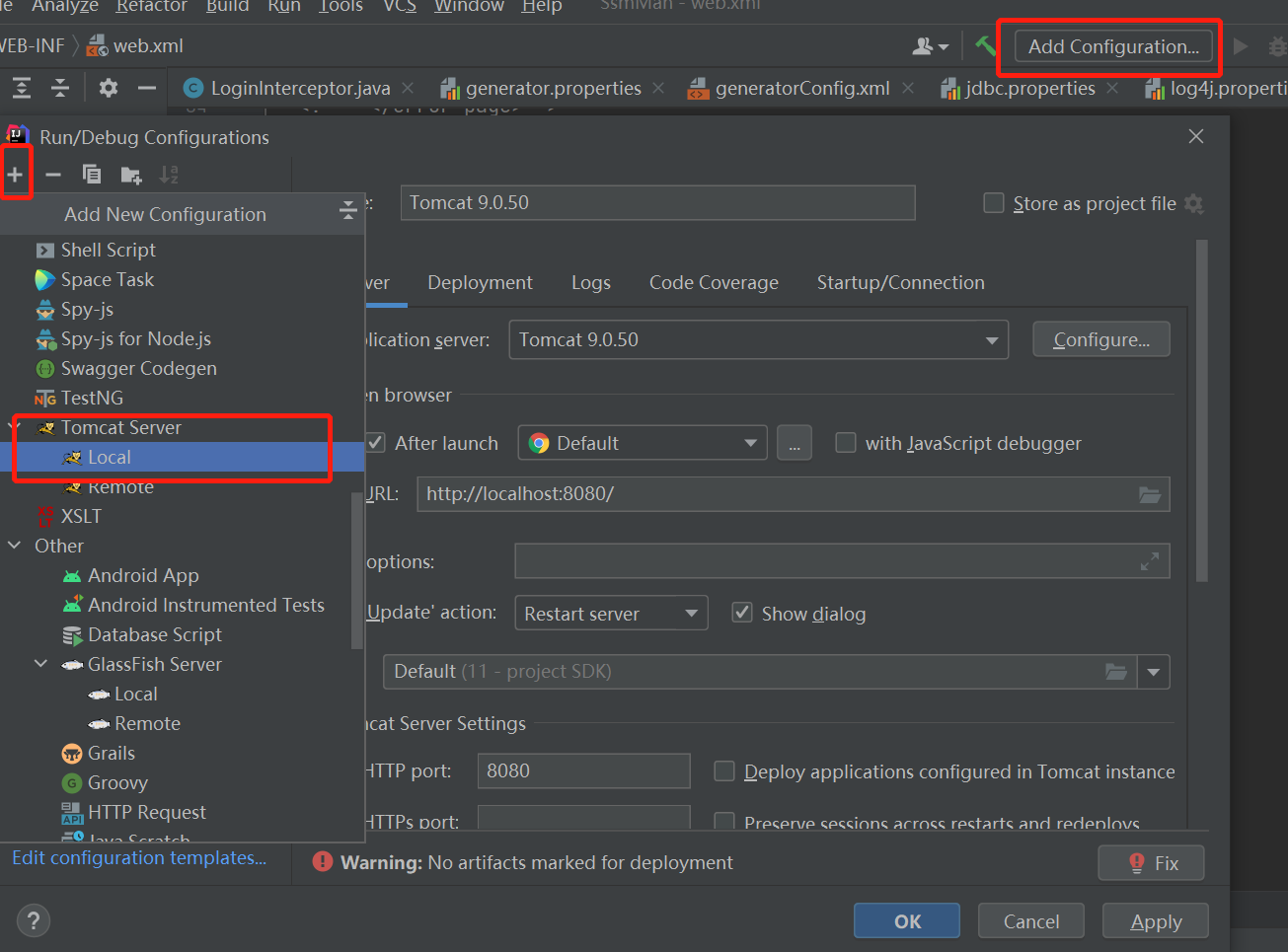1288x952 pixels.
Task: Close the LoginInterceptor.java tab
Action: pyautogui.click(x=408, y=88)
